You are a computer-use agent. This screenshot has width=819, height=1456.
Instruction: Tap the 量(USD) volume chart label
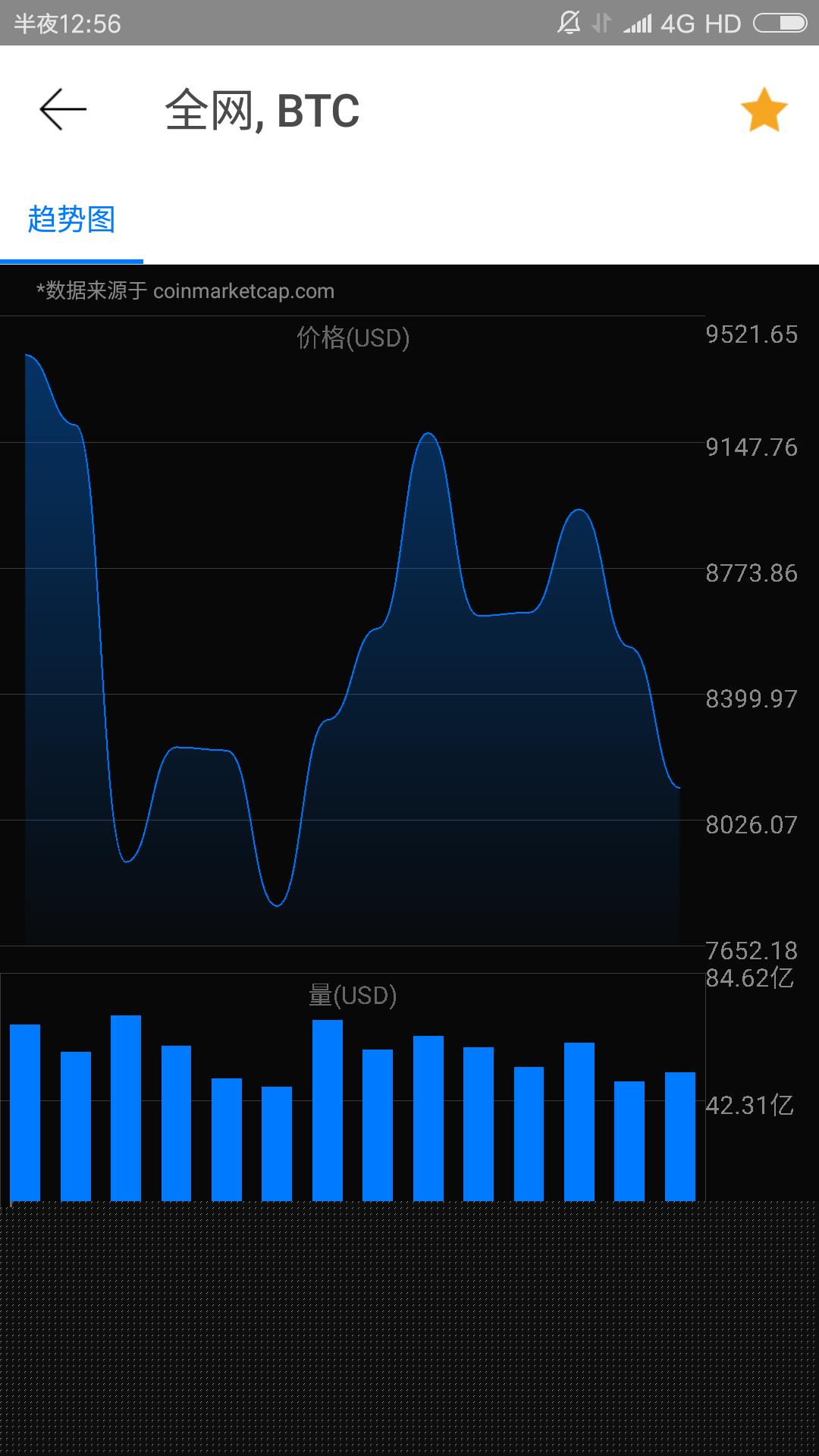tap(353, 995)
